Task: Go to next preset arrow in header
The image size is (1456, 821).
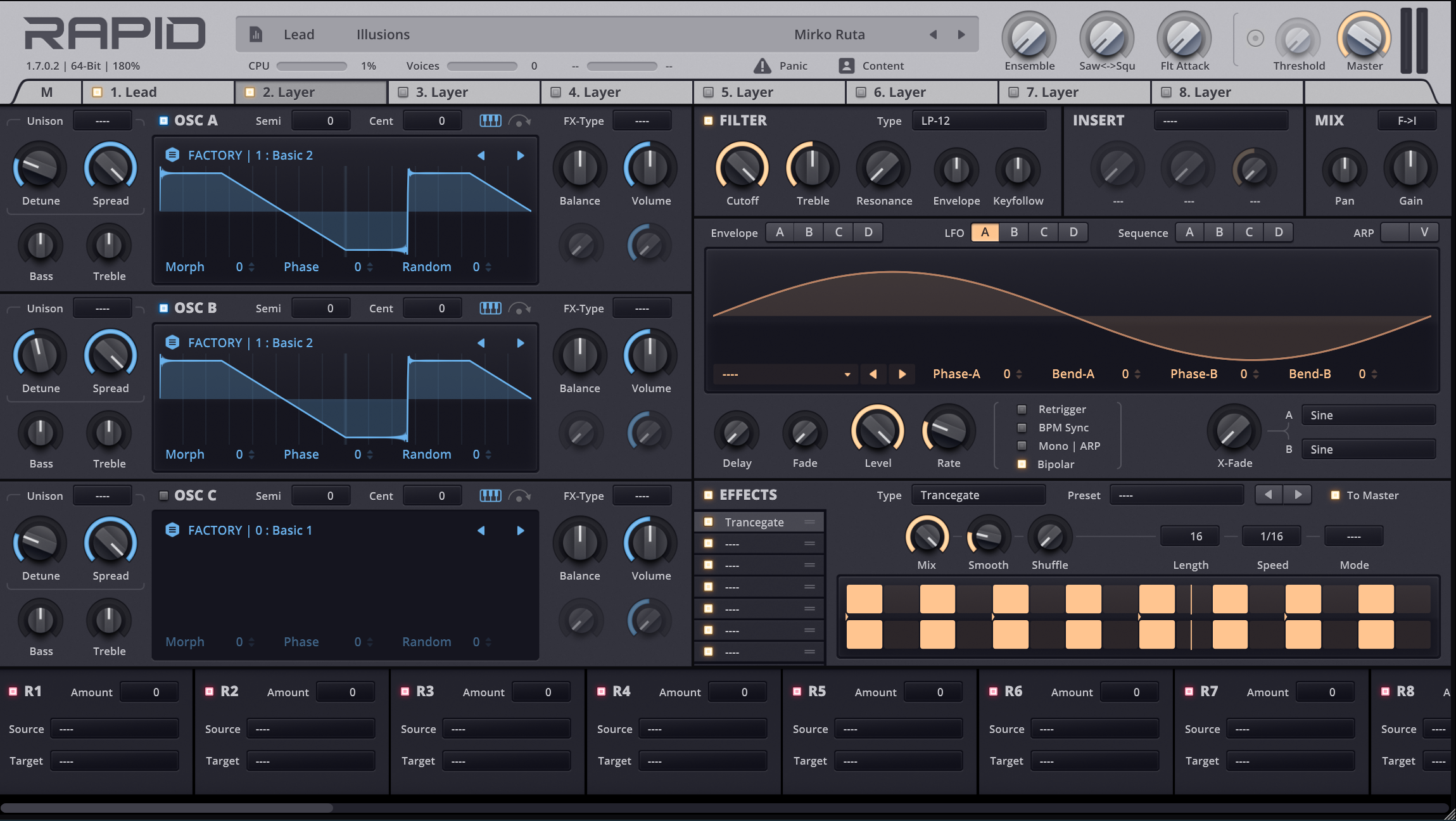Action: [x=961, y=34]
